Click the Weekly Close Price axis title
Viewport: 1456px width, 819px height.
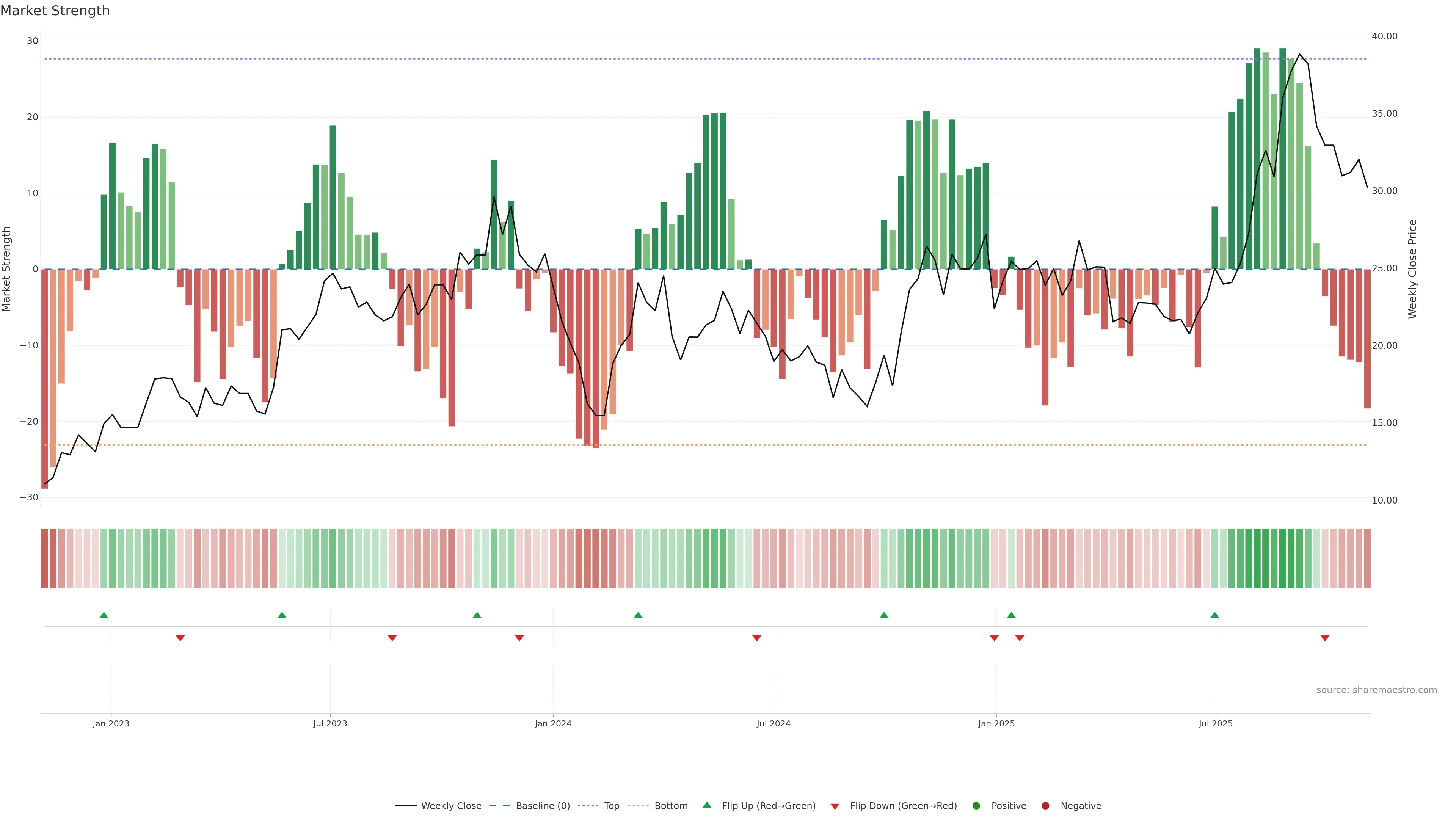pos(1412,269)
